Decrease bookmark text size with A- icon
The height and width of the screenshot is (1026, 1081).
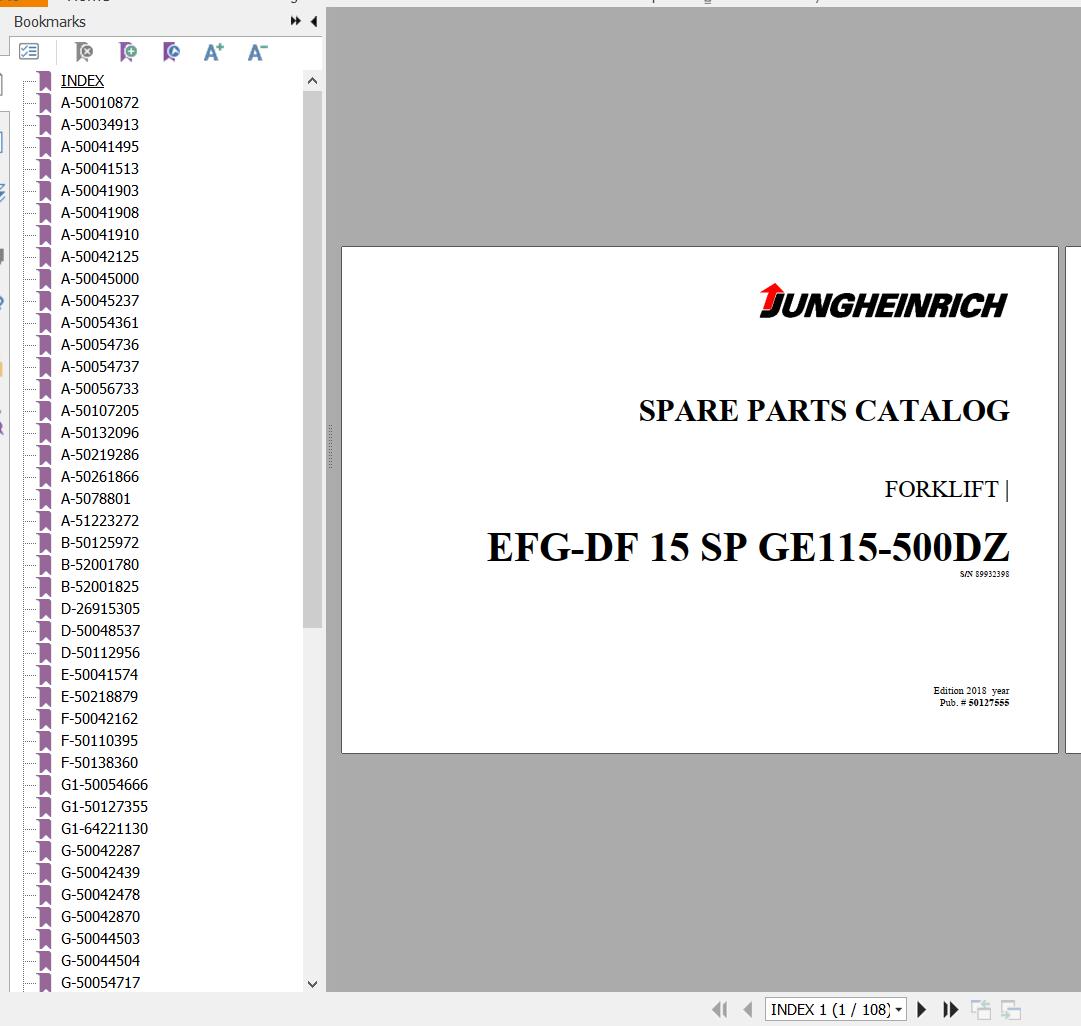coord(257,52)
